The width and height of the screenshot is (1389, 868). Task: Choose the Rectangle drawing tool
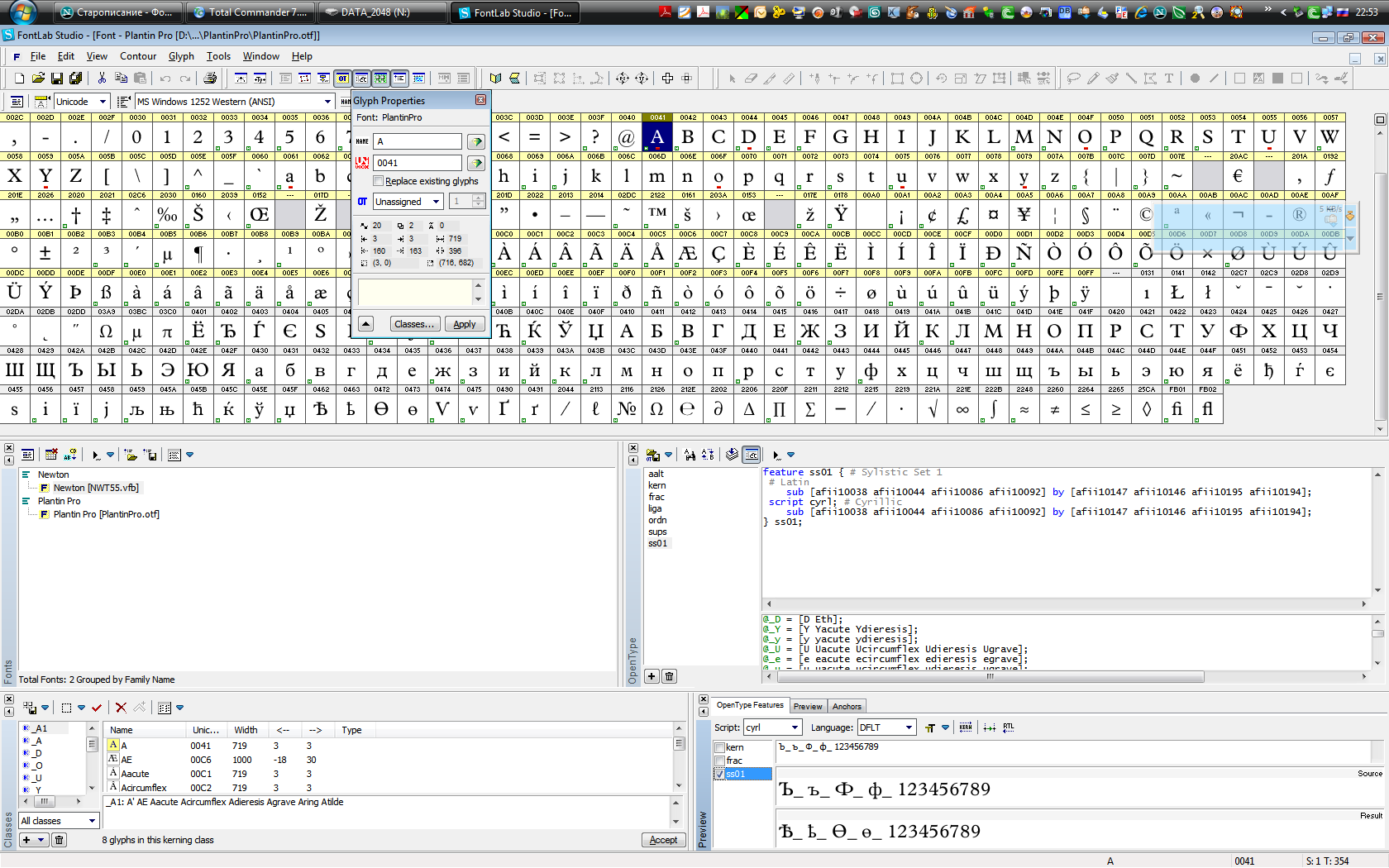click(x=897, y=79)
